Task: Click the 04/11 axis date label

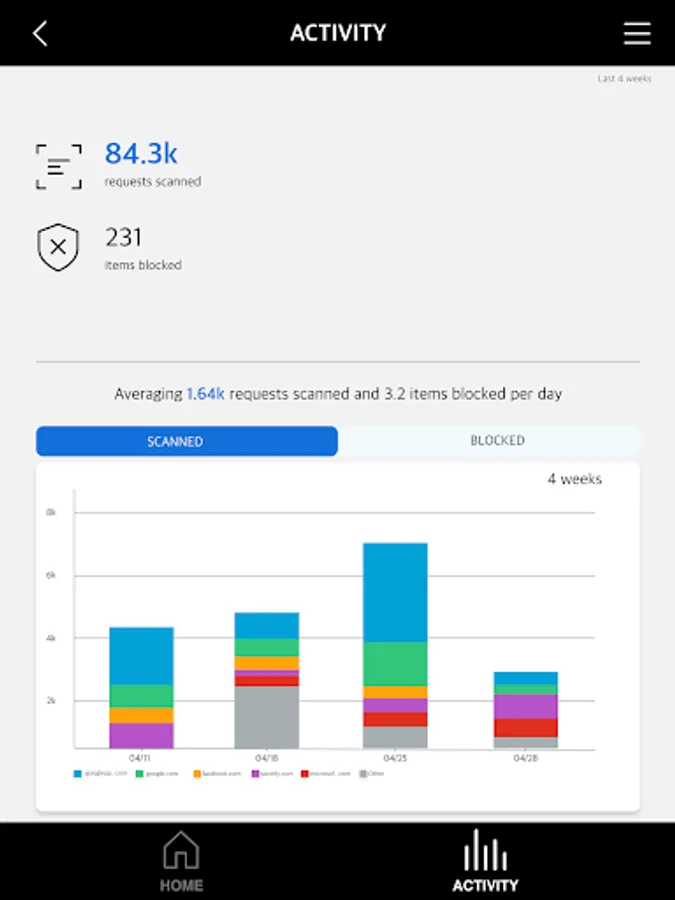Action: click(x=139, y=758)
